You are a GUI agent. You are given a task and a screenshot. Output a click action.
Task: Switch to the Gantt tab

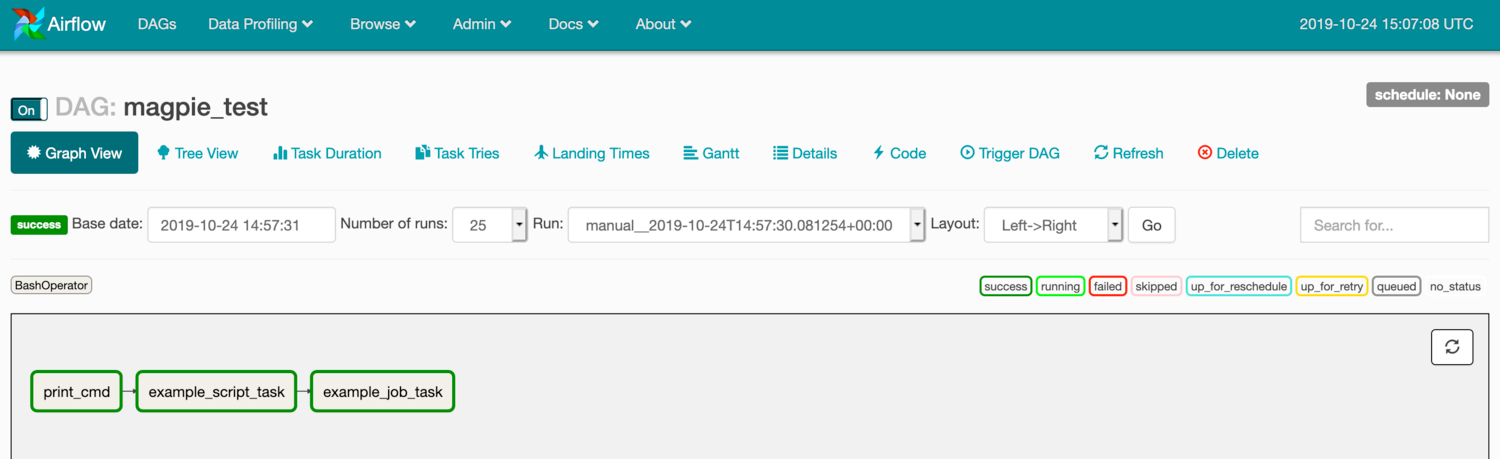[x=711, y=153]
